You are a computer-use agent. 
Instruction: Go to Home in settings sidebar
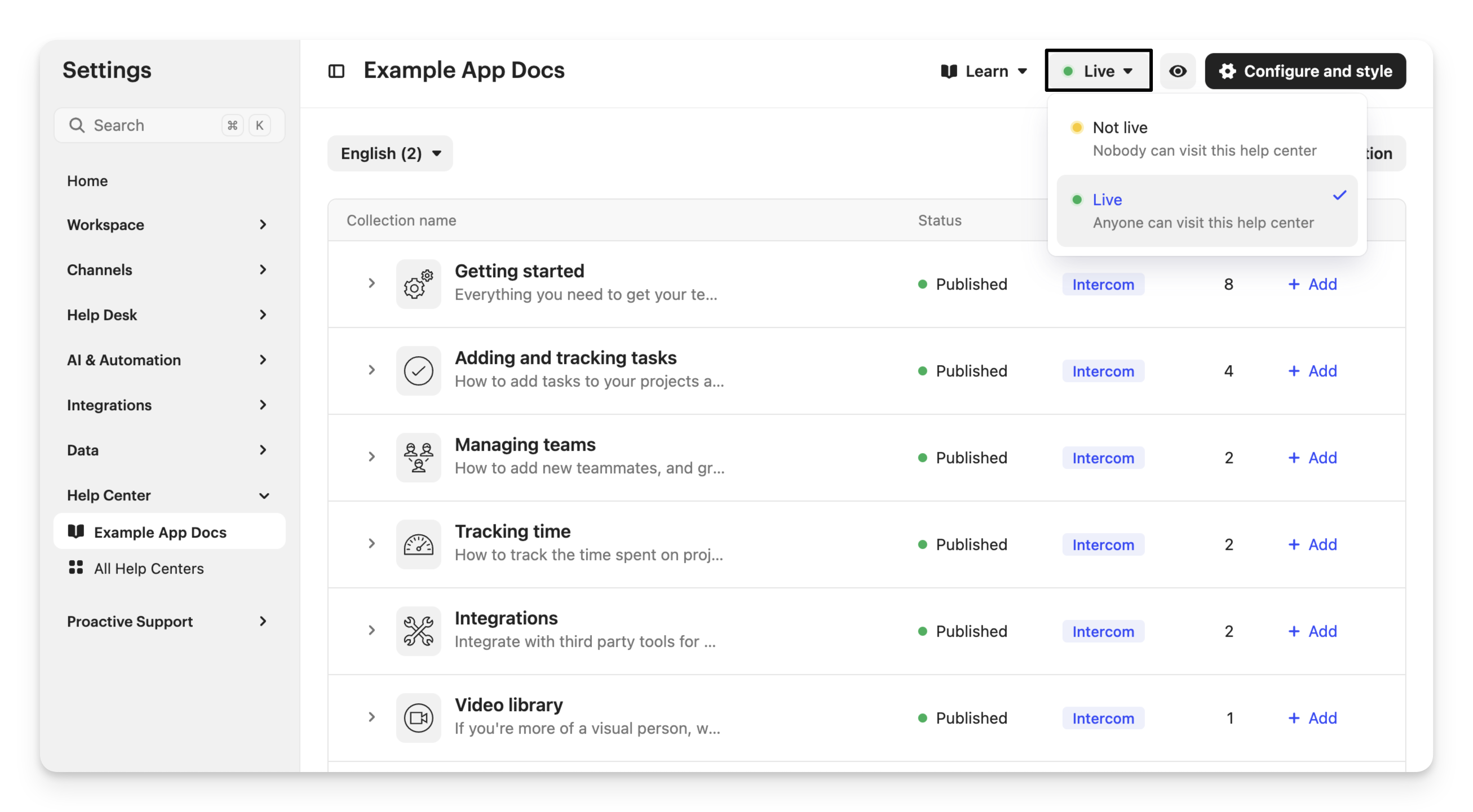coord(87,180)
